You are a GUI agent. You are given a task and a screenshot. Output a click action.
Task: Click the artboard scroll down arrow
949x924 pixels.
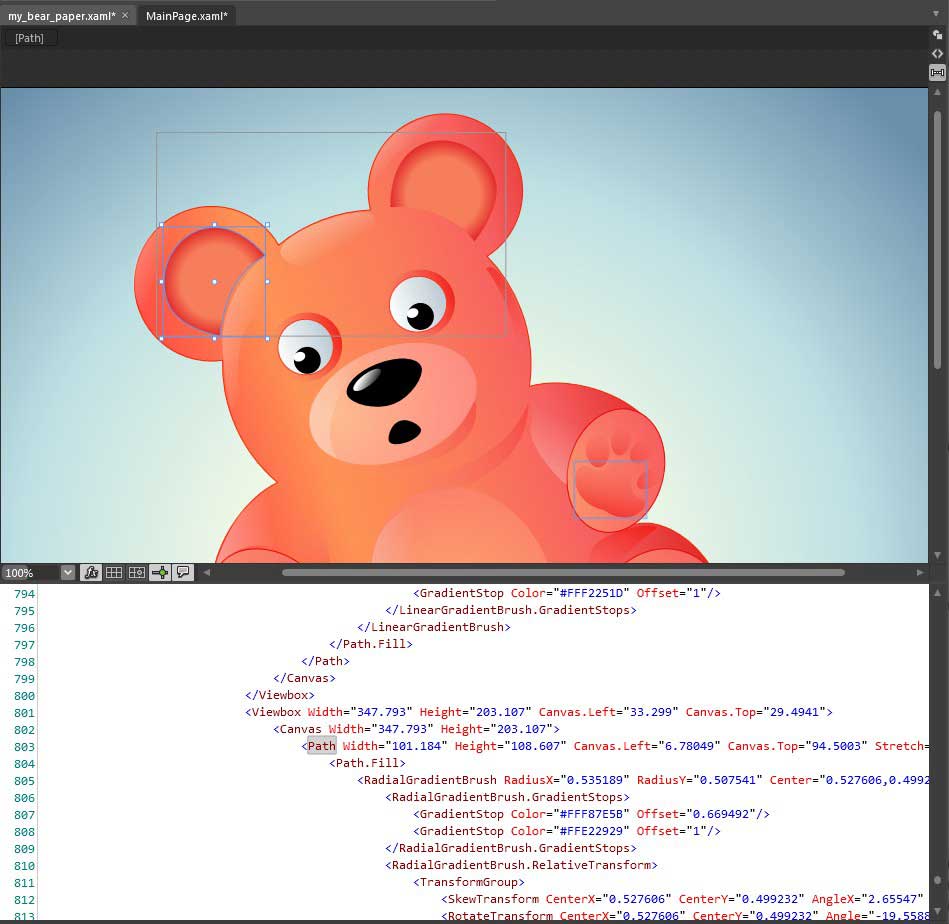coord(938,555)
